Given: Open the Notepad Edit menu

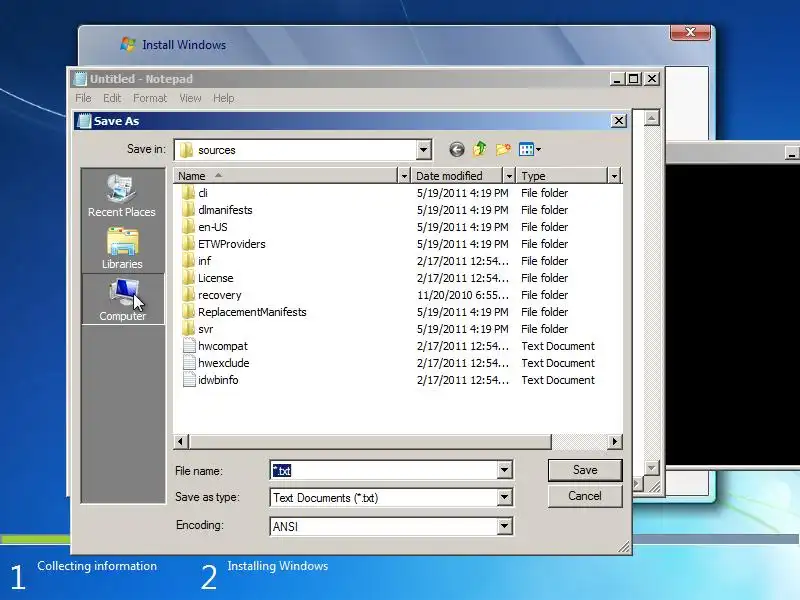Looking at the screenshot, I should click(x=112, y=98).
